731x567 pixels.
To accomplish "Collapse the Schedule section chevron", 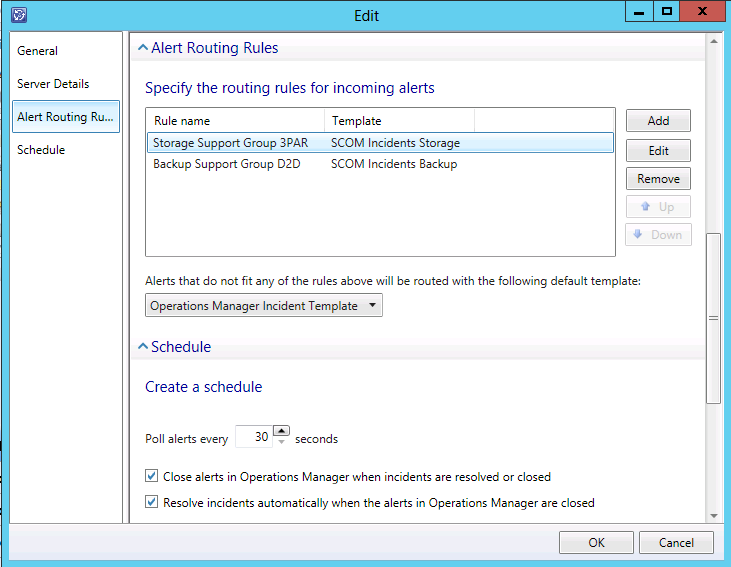I will 142,347.
